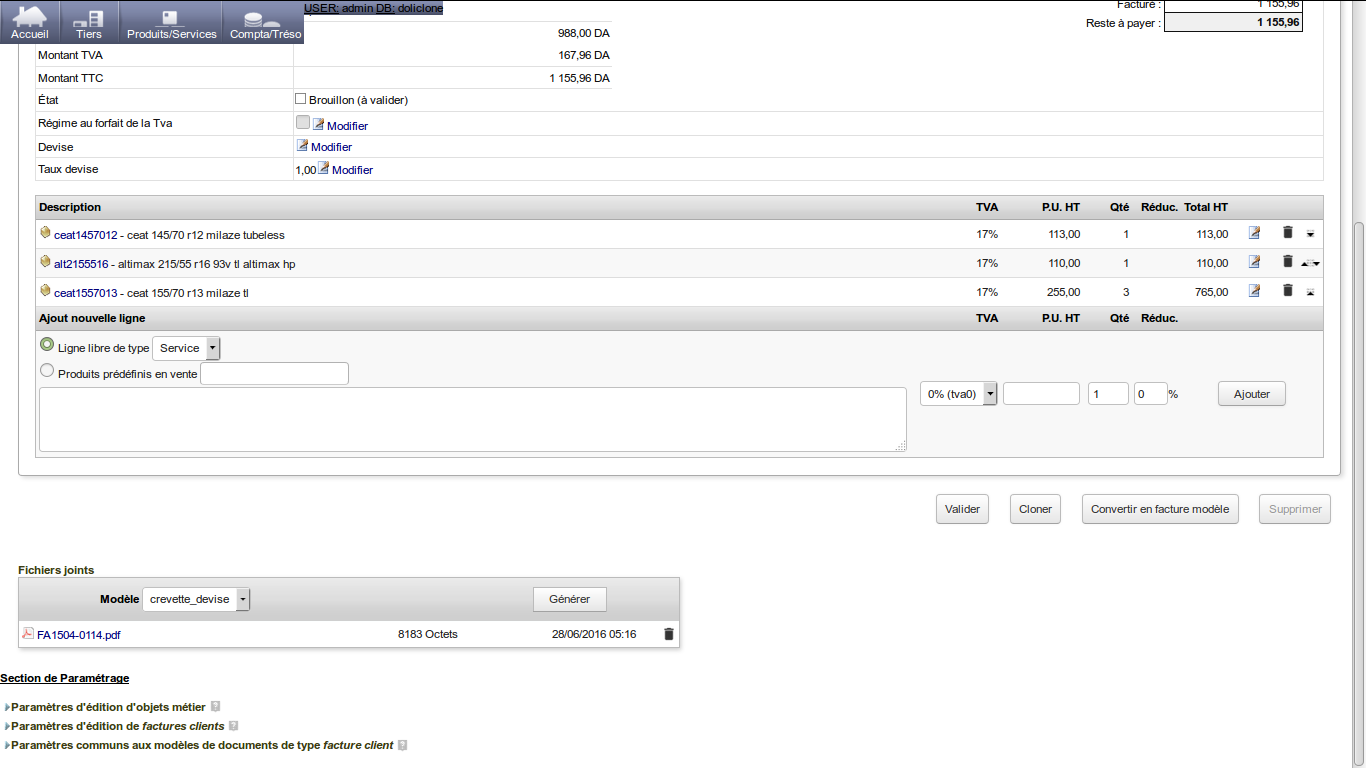Open the Produits/Services menu
Image resolution: width=1366 pixels, height=768 pixels.
[x=171, y=22]
